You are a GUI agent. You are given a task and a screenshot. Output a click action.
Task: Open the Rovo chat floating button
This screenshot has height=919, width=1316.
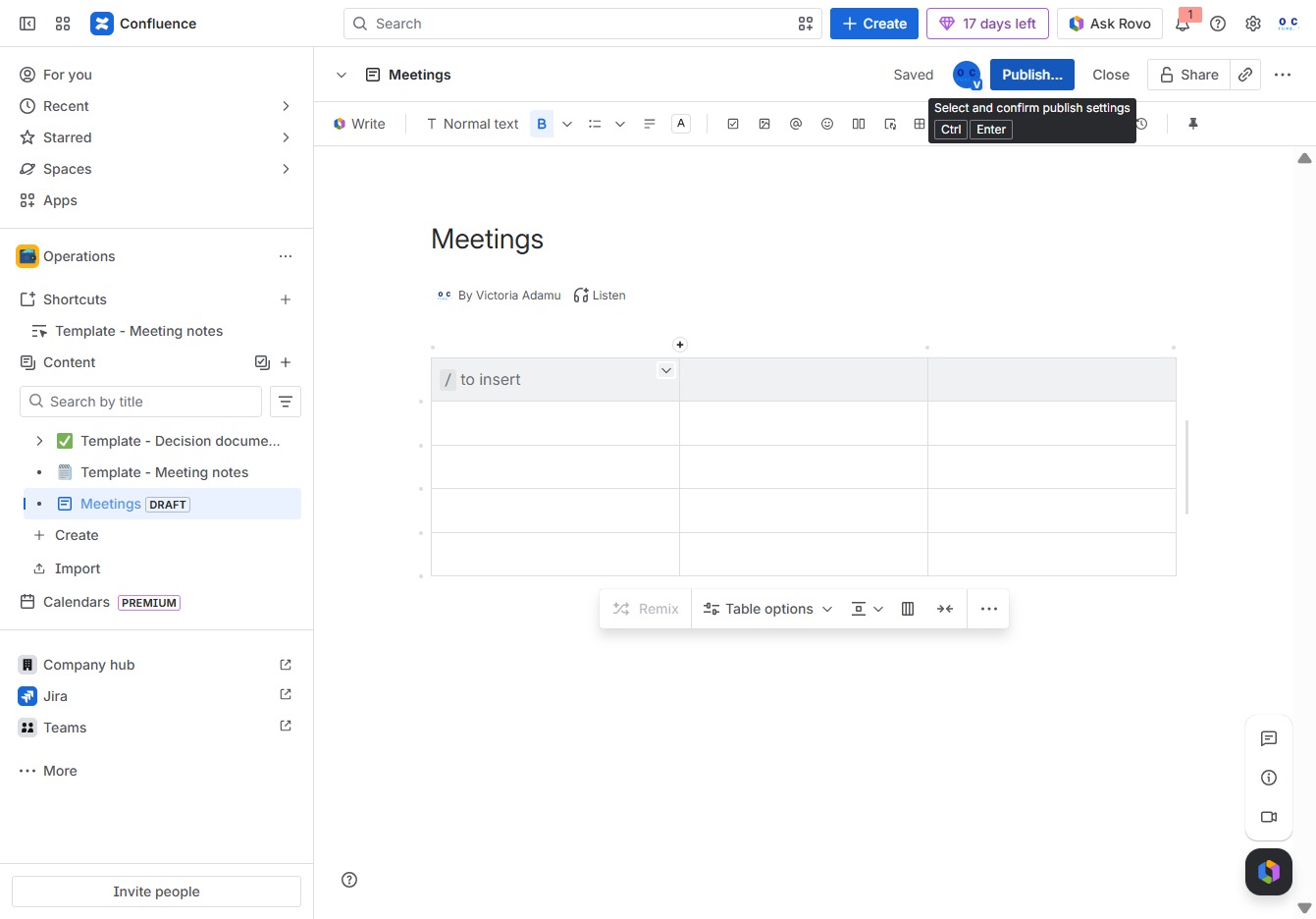coord(1269,872)
